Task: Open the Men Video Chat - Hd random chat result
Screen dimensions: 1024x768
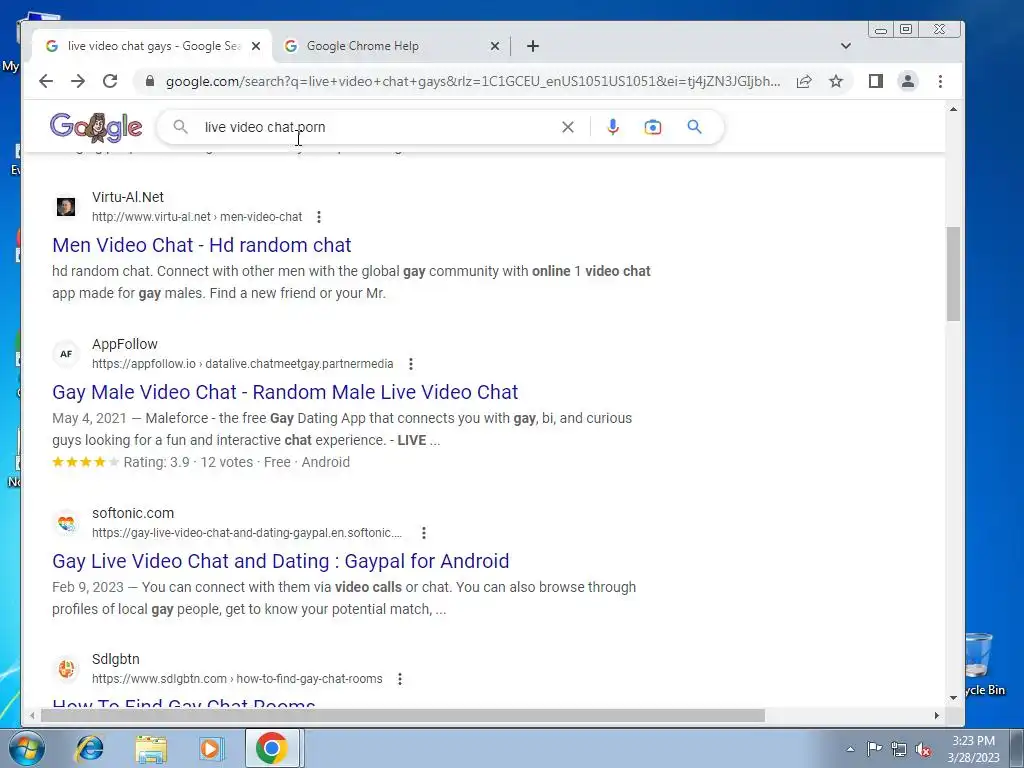Action: (x=202, y=245)
